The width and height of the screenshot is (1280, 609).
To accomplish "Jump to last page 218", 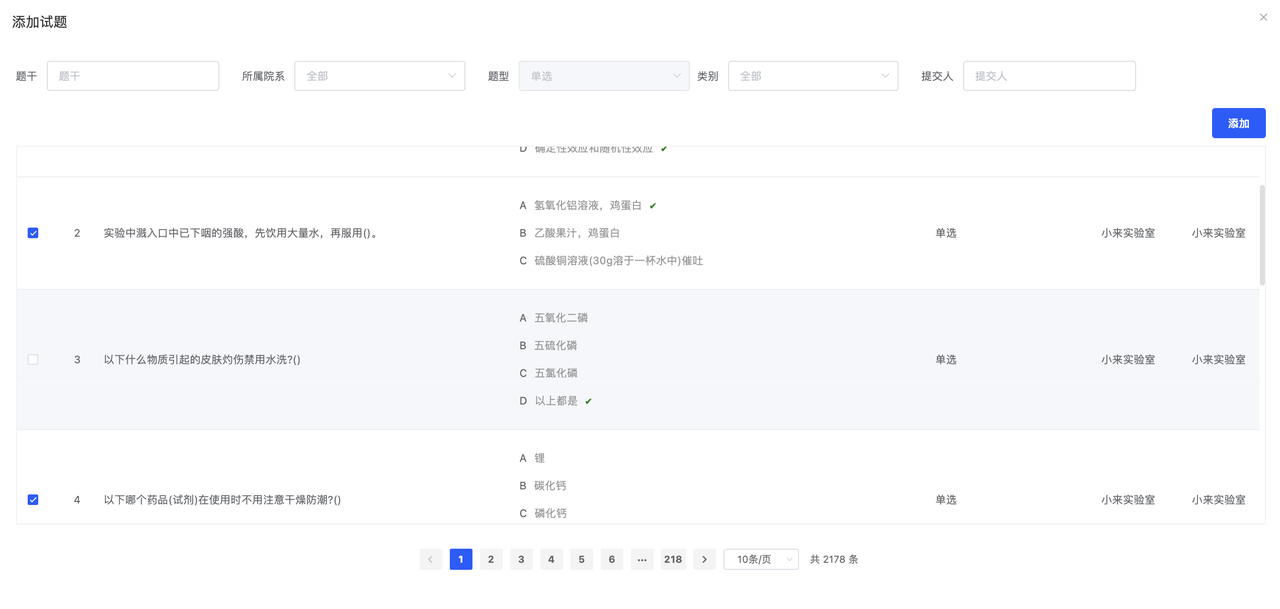I will click(673, 559).
